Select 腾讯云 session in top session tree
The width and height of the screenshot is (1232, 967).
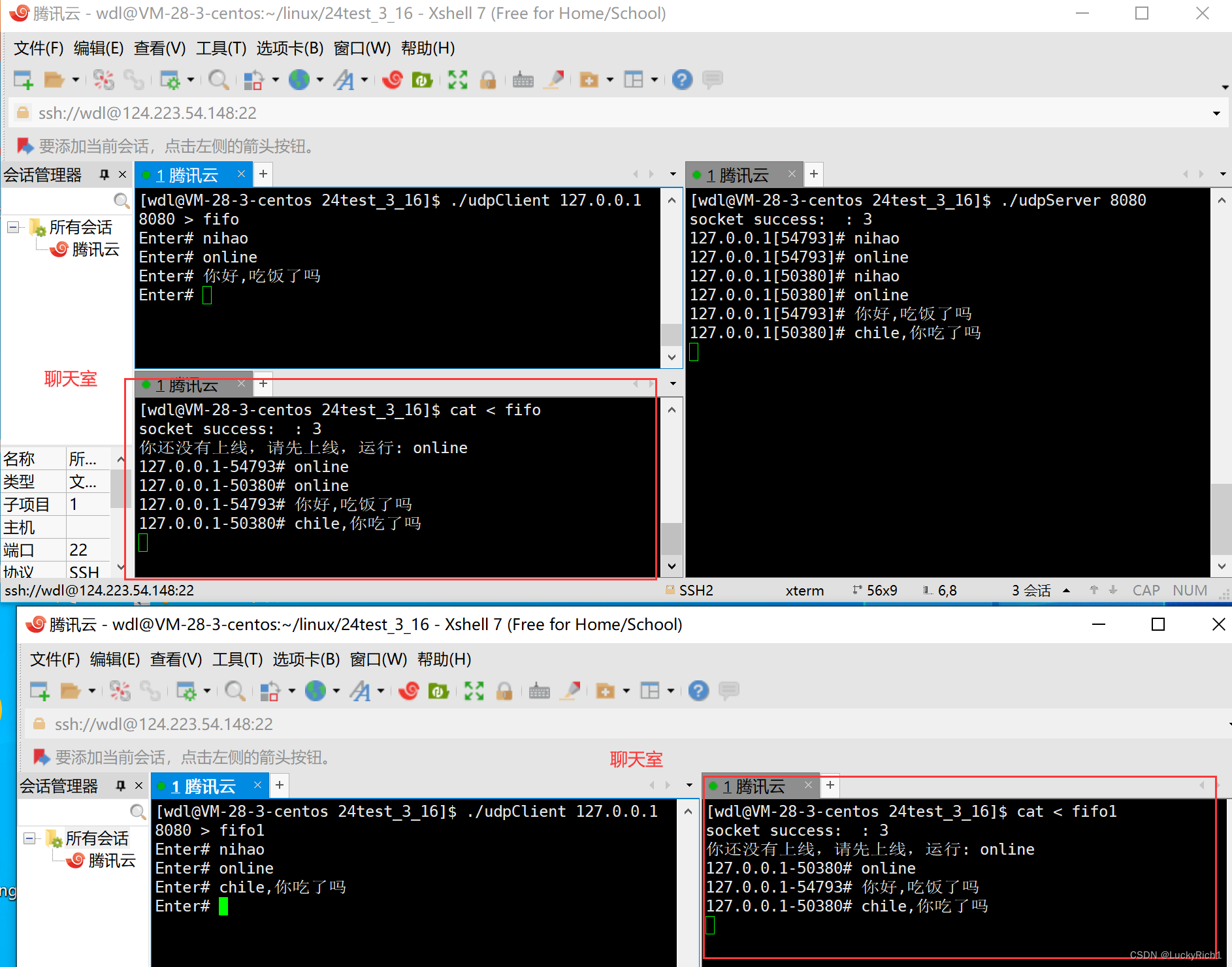[86, 249]
